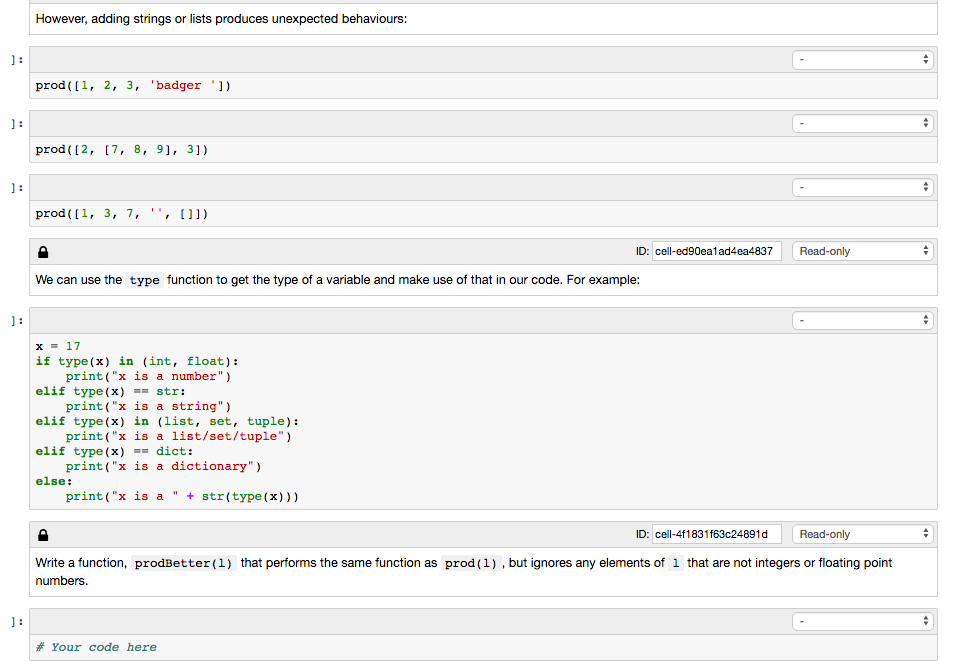Click the markdown cell explaining the type function
Image resolution: width=955 pixels, height=666 pixels.
pyautogui.click(x=400, y=280)
